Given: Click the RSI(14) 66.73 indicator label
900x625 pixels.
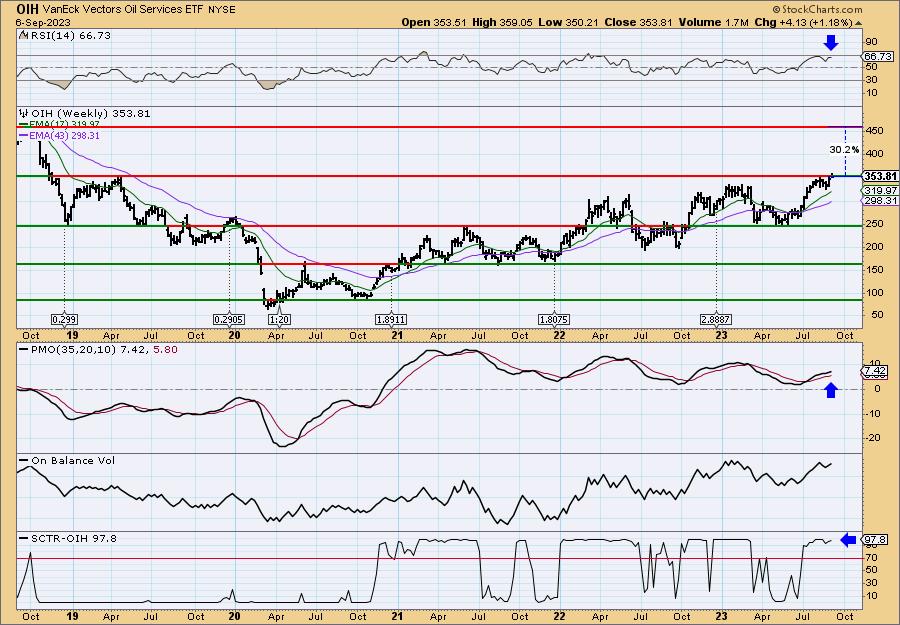Looking at the screenshot, I should (x=69, y=36).
